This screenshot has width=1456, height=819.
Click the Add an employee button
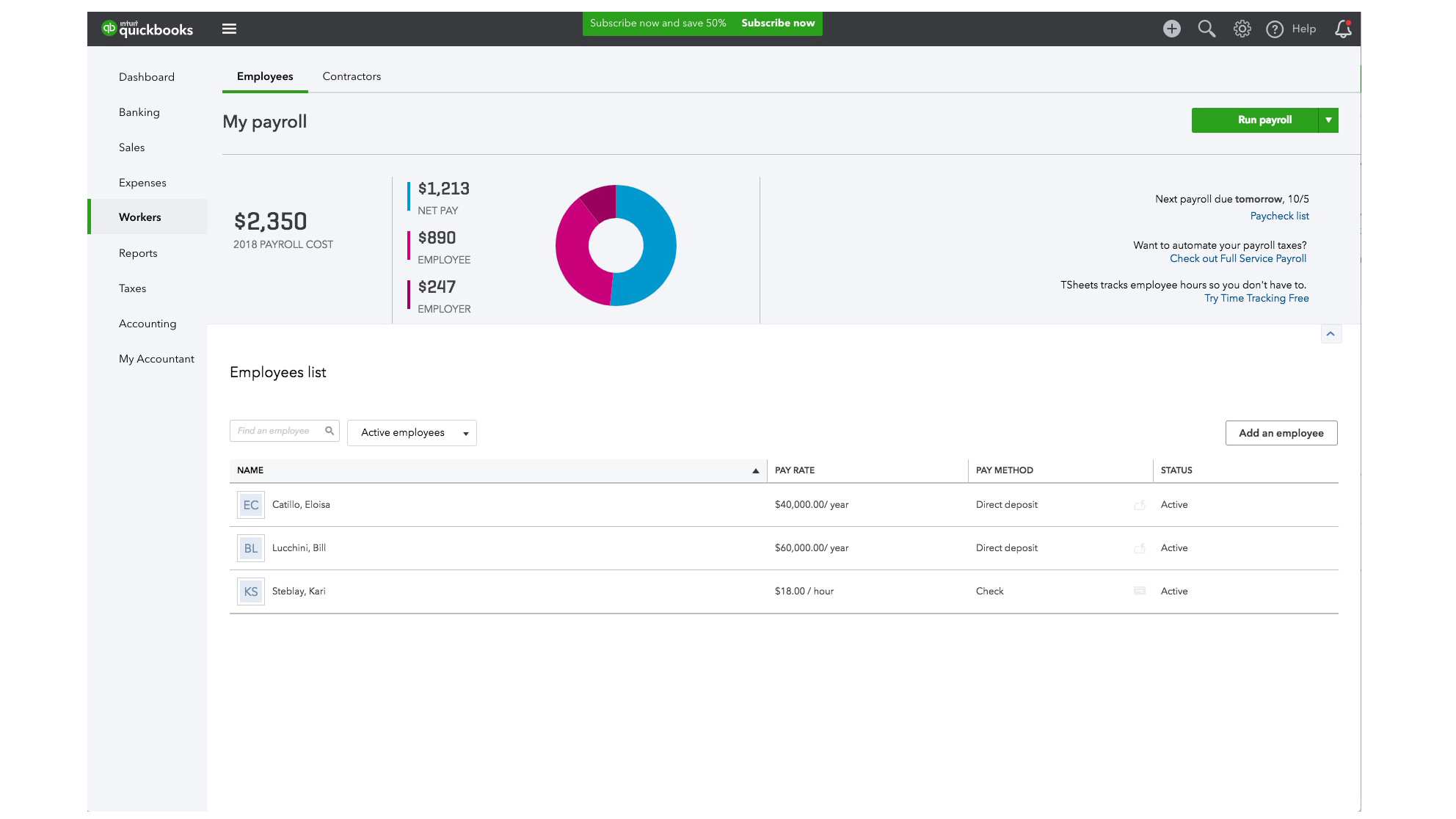point(1281,432)
